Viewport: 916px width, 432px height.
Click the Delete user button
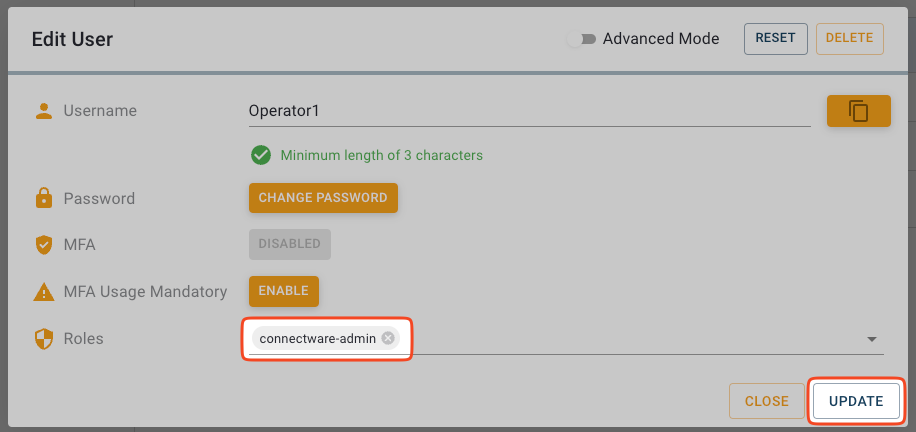coord(849,39)
